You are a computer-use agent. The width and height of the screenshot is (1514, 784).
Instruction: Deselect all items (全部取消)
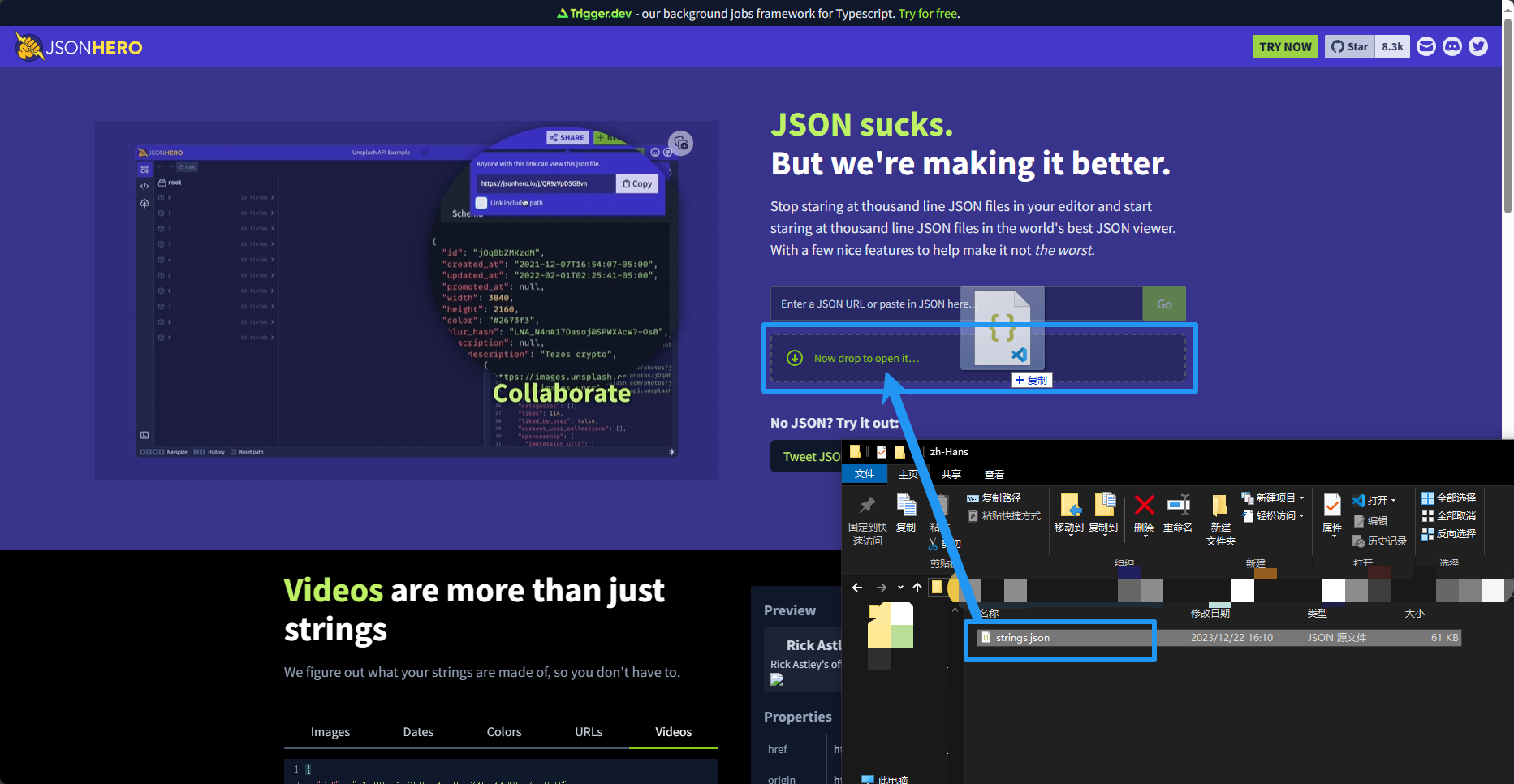coord(1449,516)
